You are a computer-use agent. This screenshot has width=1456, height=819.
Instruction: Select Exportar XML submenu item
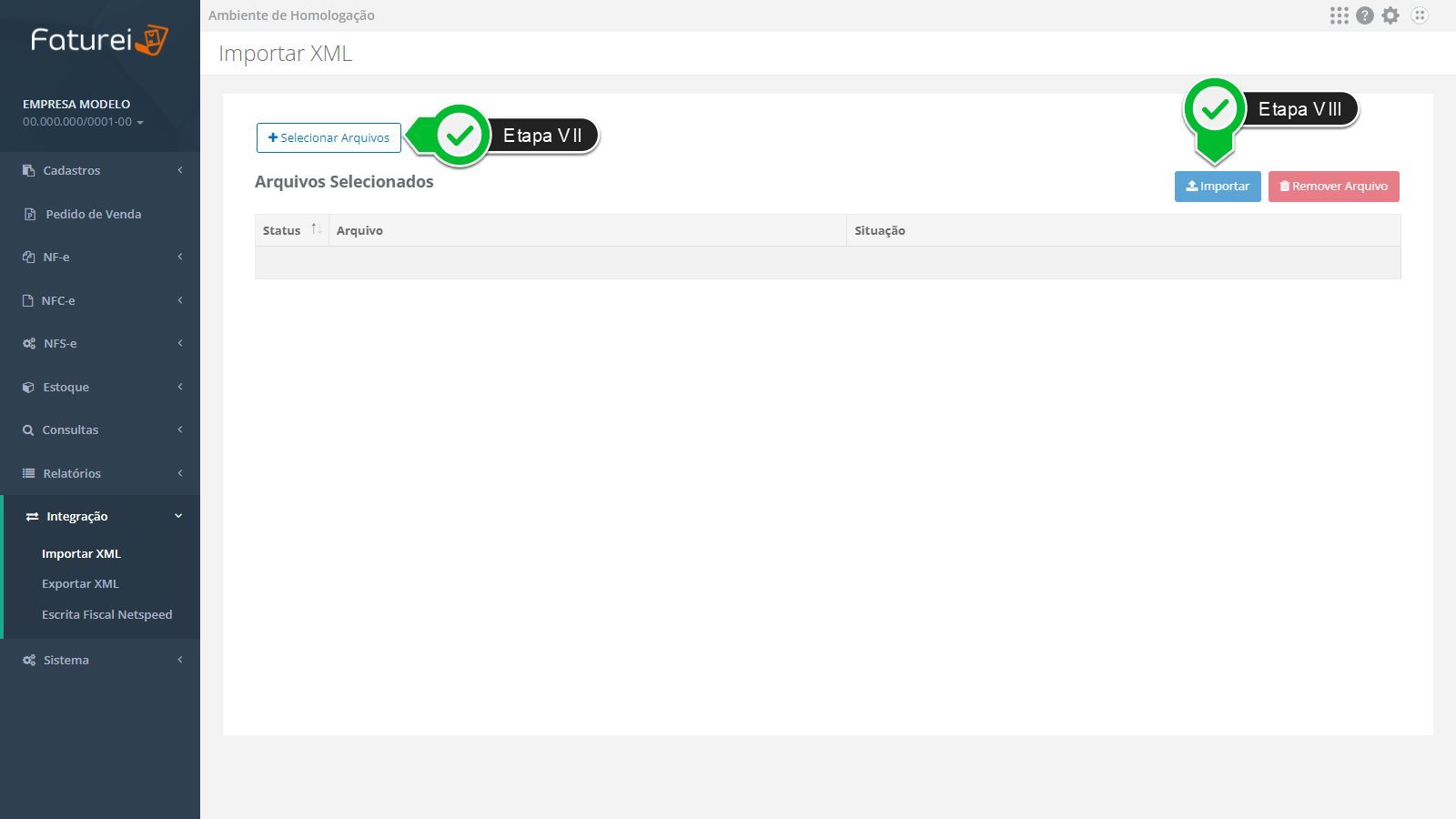[80, 584]
